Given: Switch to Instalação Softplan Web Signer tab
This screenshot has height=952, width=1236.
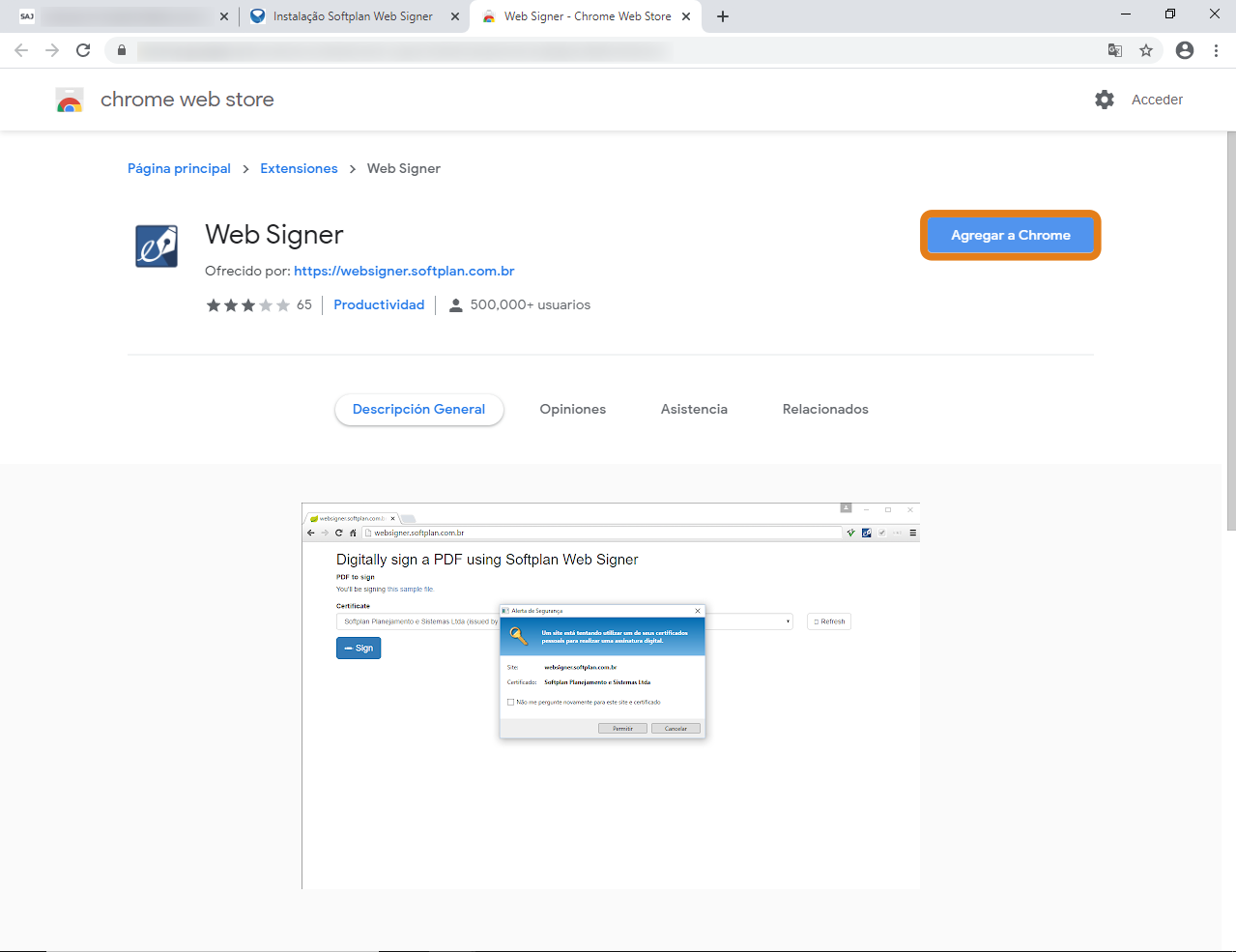Looking at the screenshot, I should (x=353, y=16).
